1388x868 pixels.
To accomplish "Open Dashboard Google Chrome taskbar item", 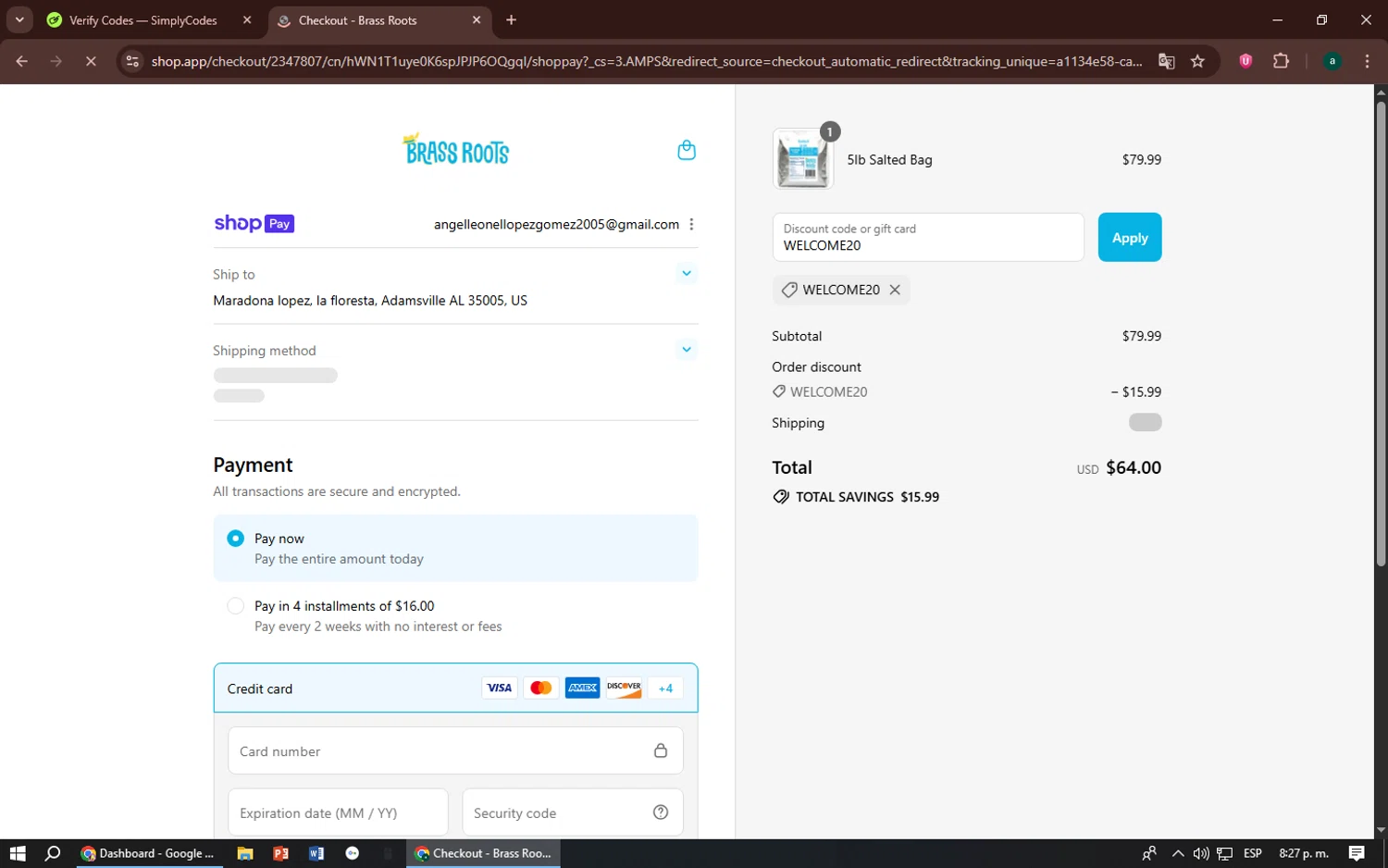I will point(148,853).
